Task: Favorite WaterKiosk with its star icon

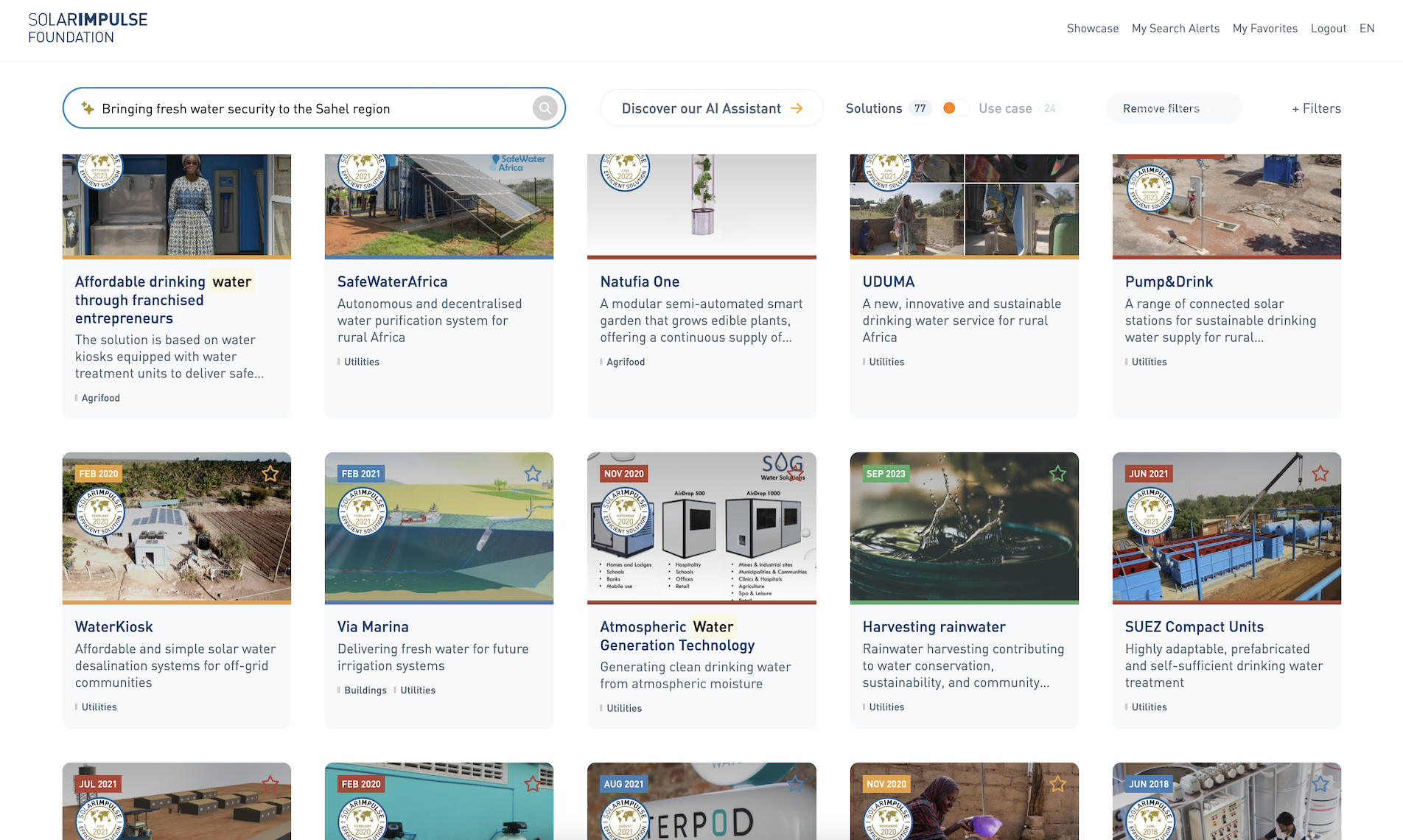Action: [270, 474]
